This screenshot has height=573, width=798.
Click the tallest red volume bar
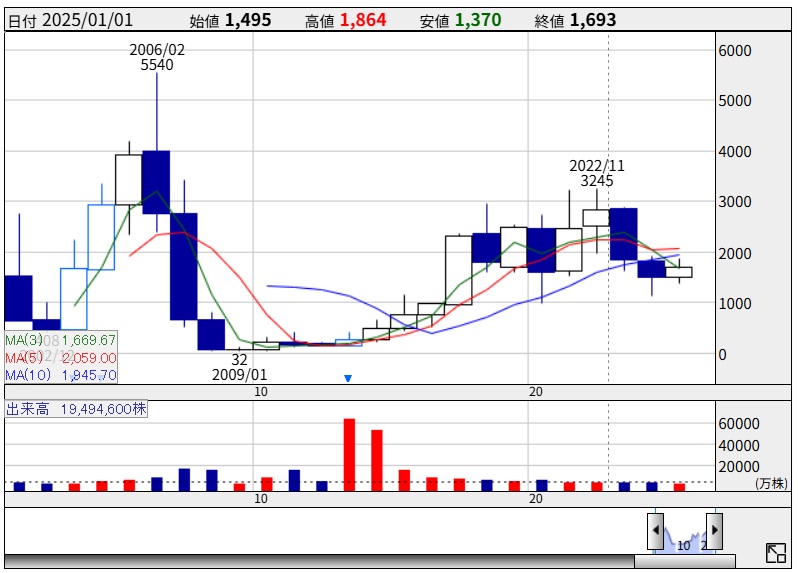[349, 453]
